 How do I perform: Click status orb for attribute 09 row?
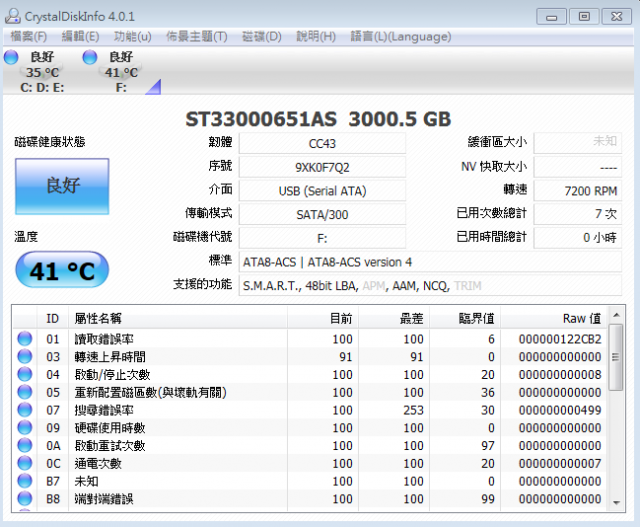tap(24, 427)
